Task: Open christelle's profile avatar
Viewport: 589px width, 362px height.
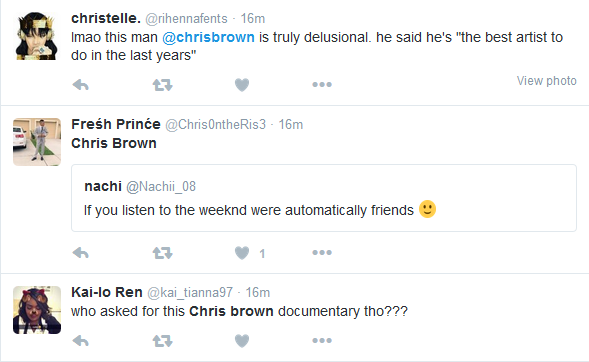Action: (37, 36)
